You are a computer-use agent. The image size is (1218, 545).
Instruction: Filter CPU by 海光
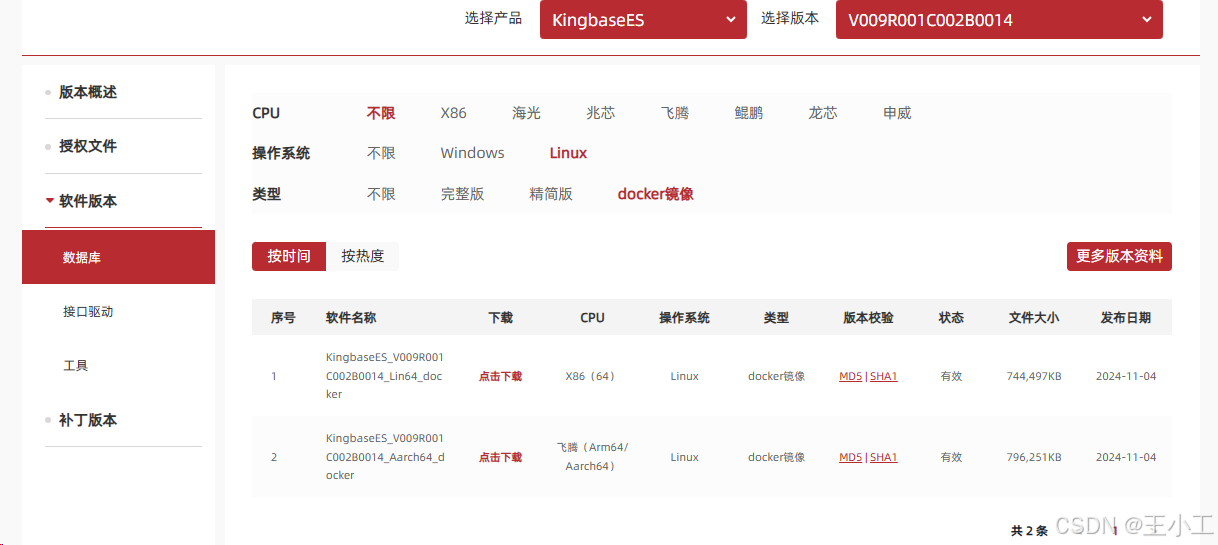[x=527, y=113]
